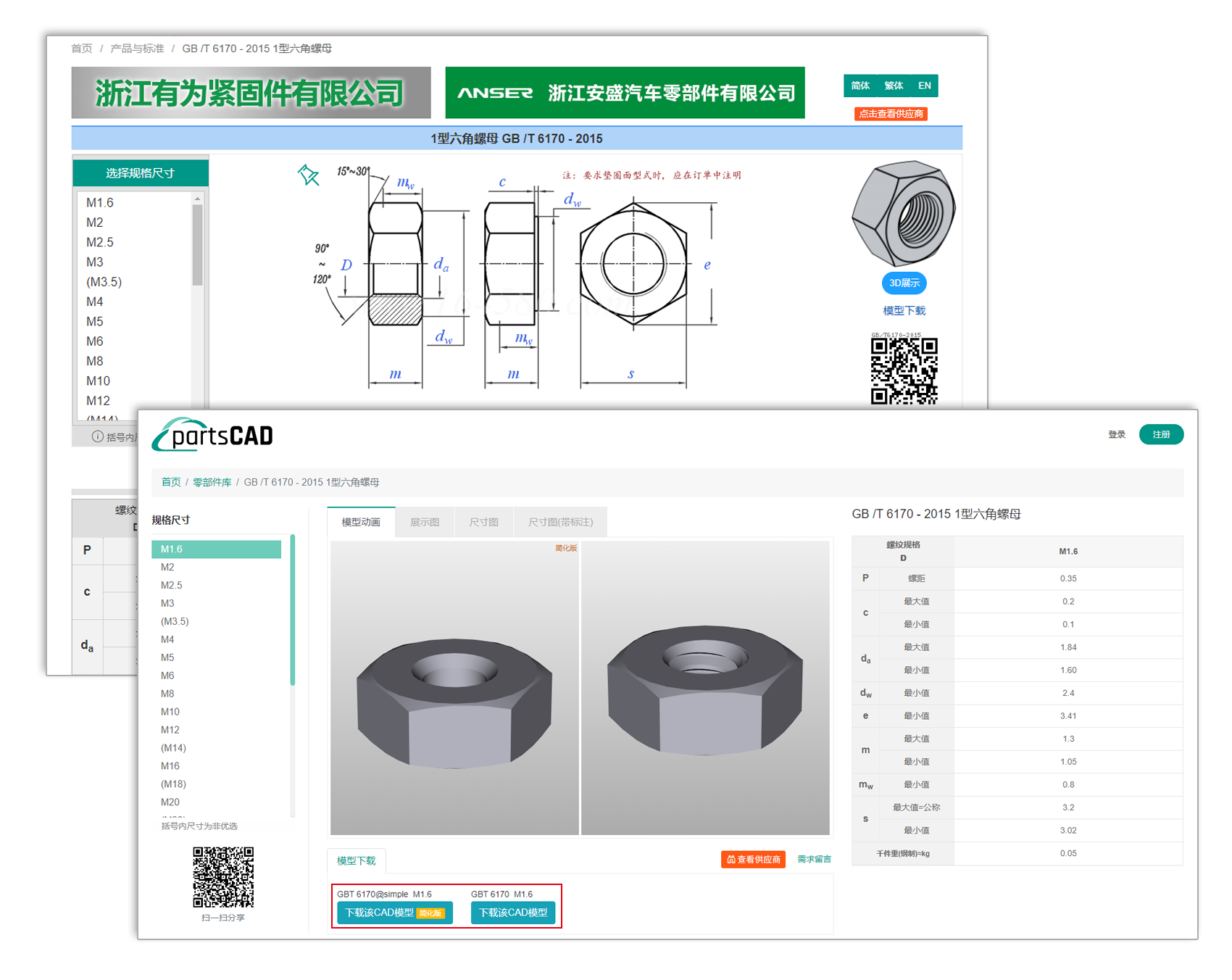Image resolution: width=1232 pixels, height=980 pixels.
Task: Open the 展示图 tab
Action: pyautogui.click(x=425, y=522)
